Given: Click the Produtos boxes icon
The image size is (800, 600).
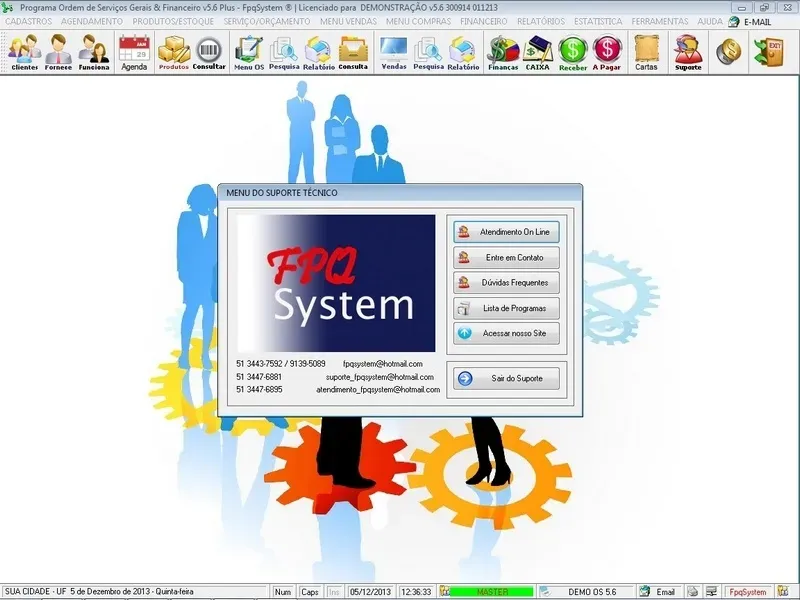Looking at the screenshot, I should click(174, 51).
